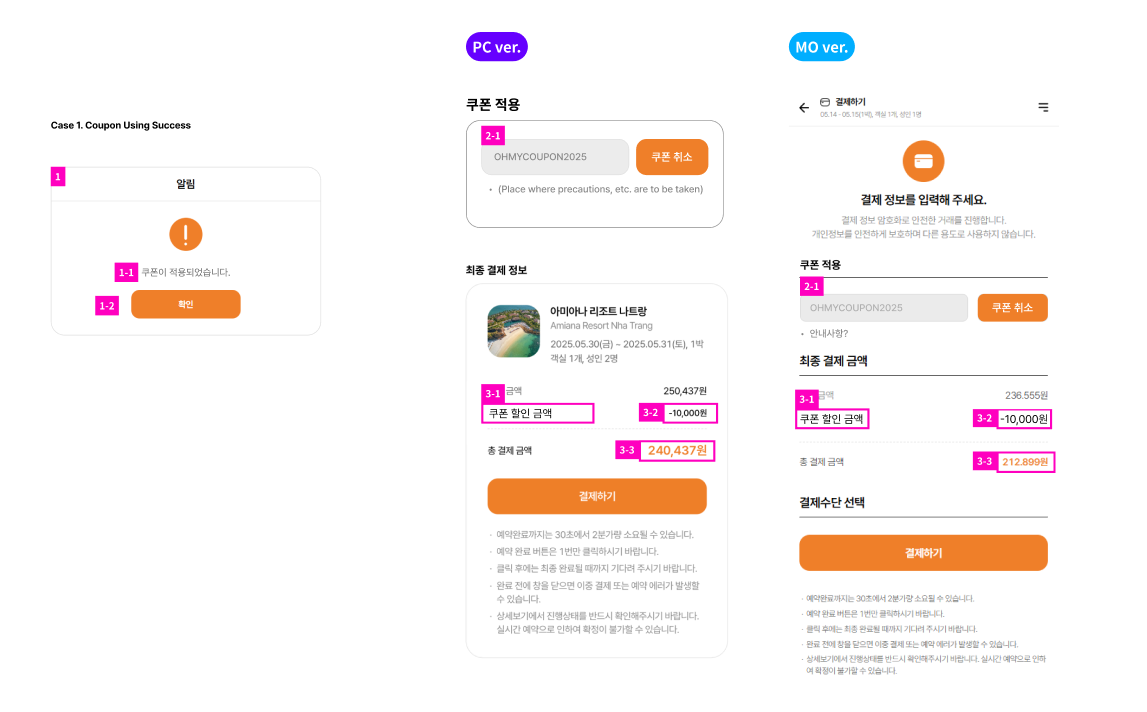The width and height of the screenshot is (1147, 712).
Task: Click 결제하기 button in PC payment card
Action: tap(597, 496)
